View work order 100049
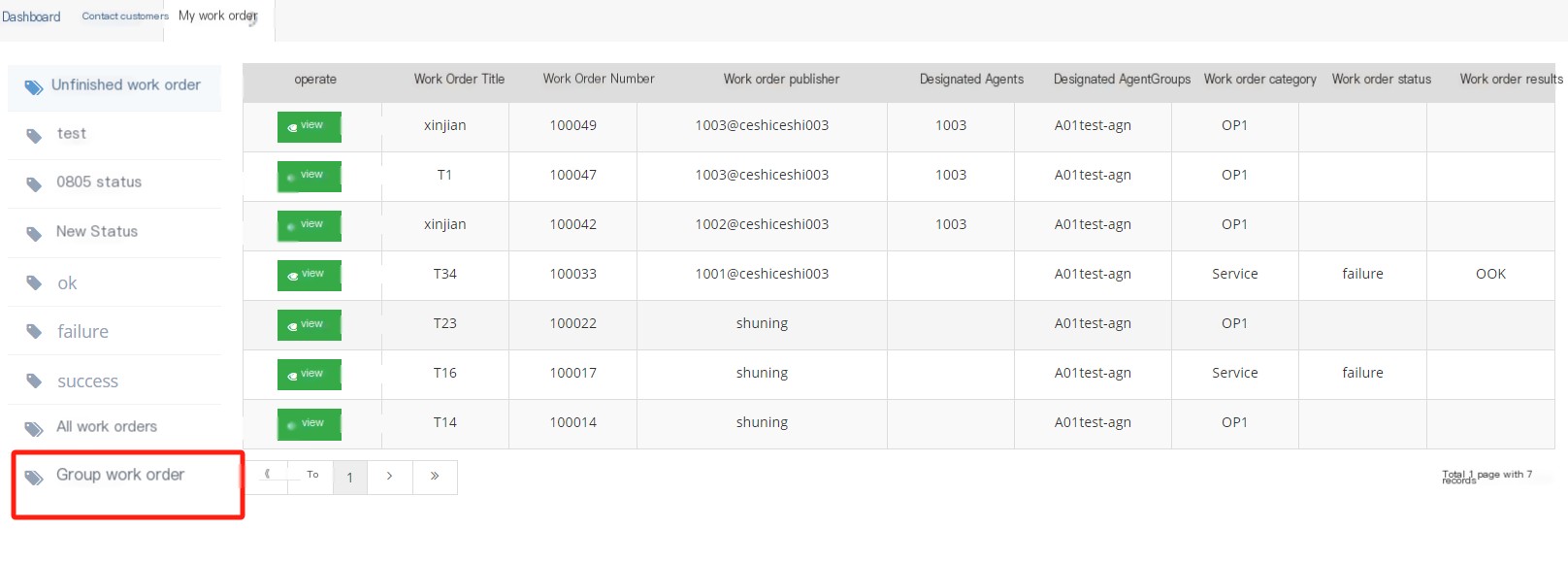The image size is (1568, 563). coord(310,126)
